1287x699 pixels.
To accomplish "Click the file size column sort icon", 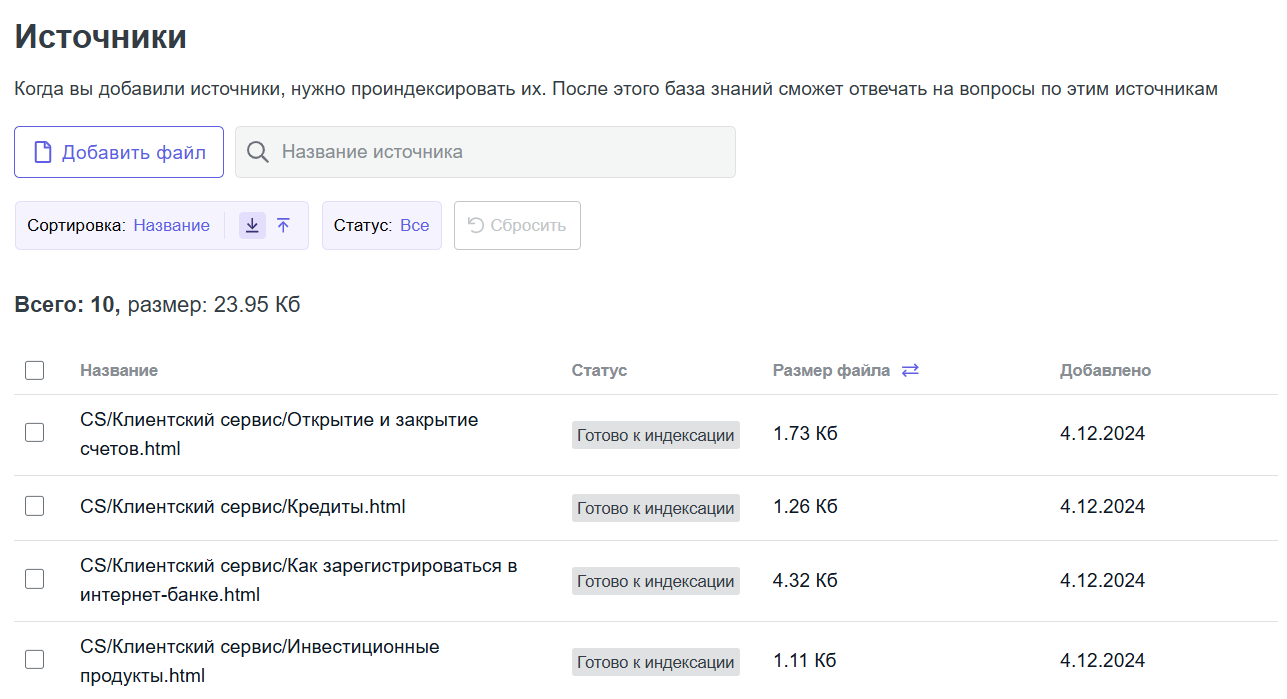I will tap(910, 370).
